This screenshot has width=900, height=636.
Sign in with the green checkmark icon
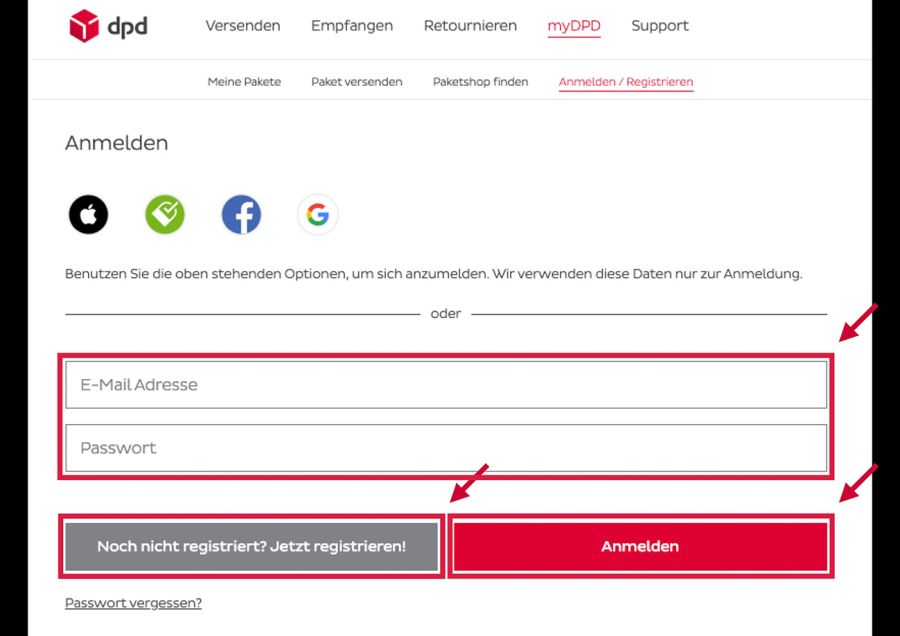pyautogui.click(x=165, y=215)
